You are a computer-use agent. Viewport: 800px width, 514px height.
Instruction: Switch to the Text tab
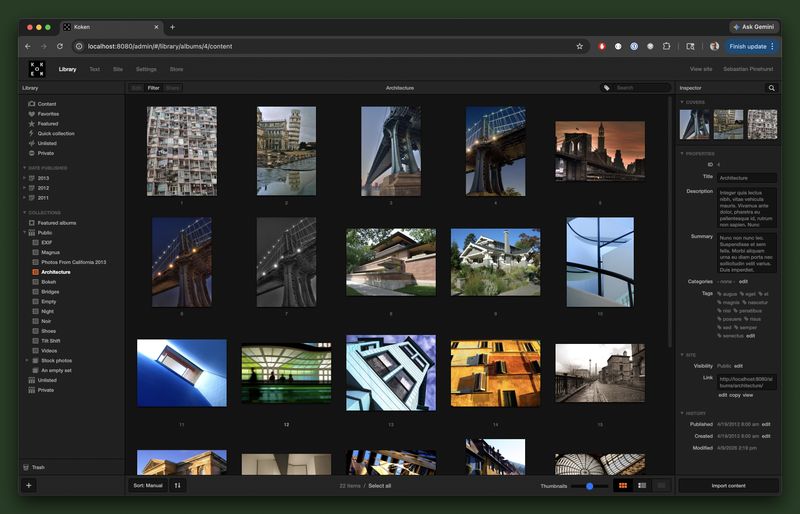point(94,69)
